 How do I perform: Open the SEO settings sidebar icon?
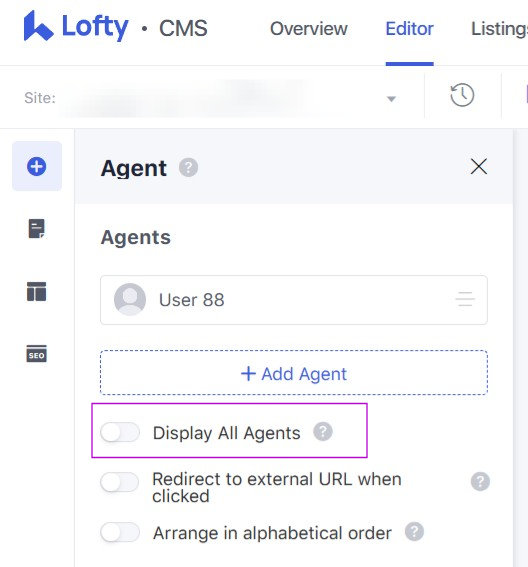(37, 354)
